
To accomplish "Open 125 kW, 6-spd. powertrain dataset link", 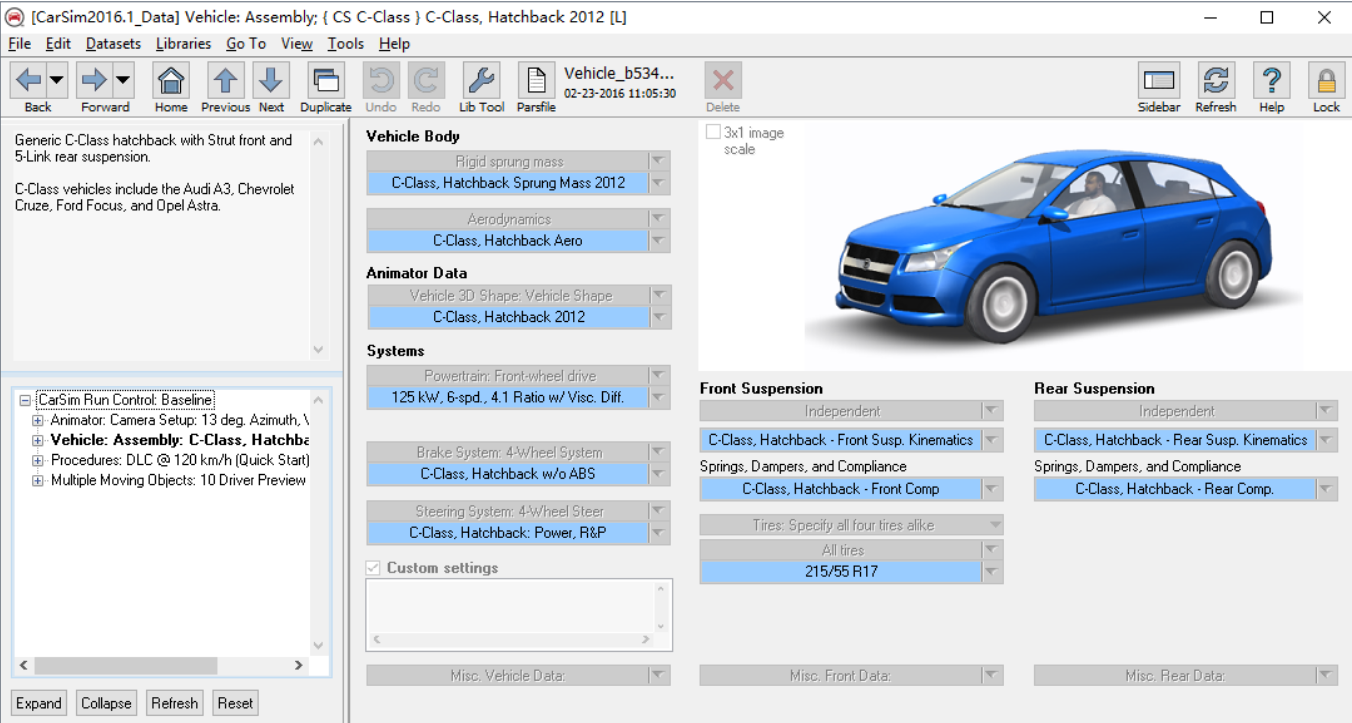I will coord(508,397).
